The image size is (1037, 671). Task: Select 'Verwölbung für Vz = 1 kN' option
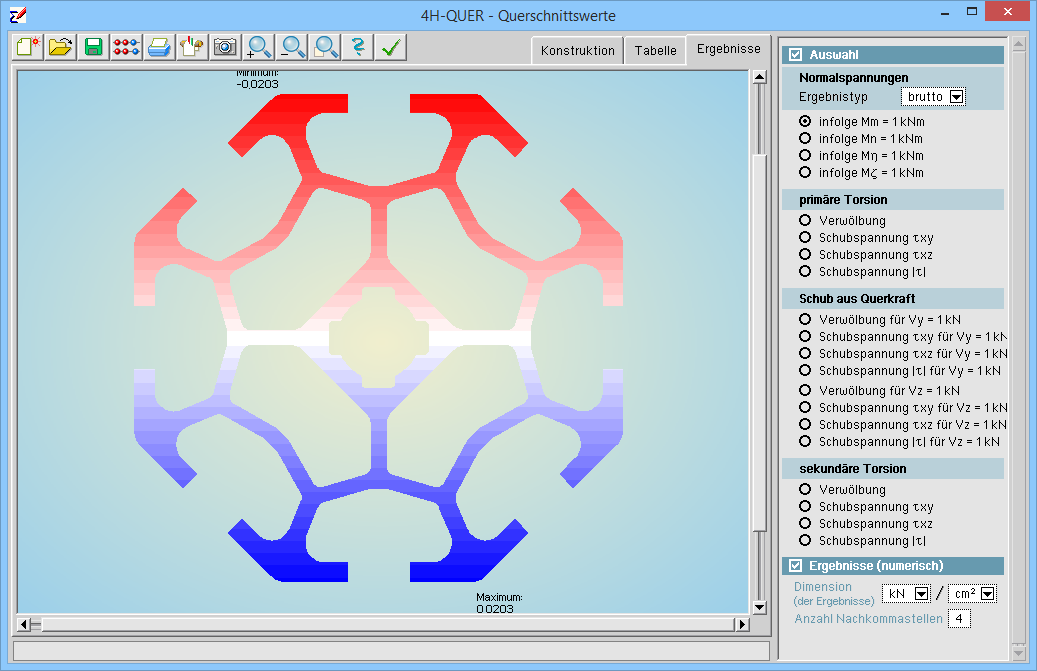point(805,390)
